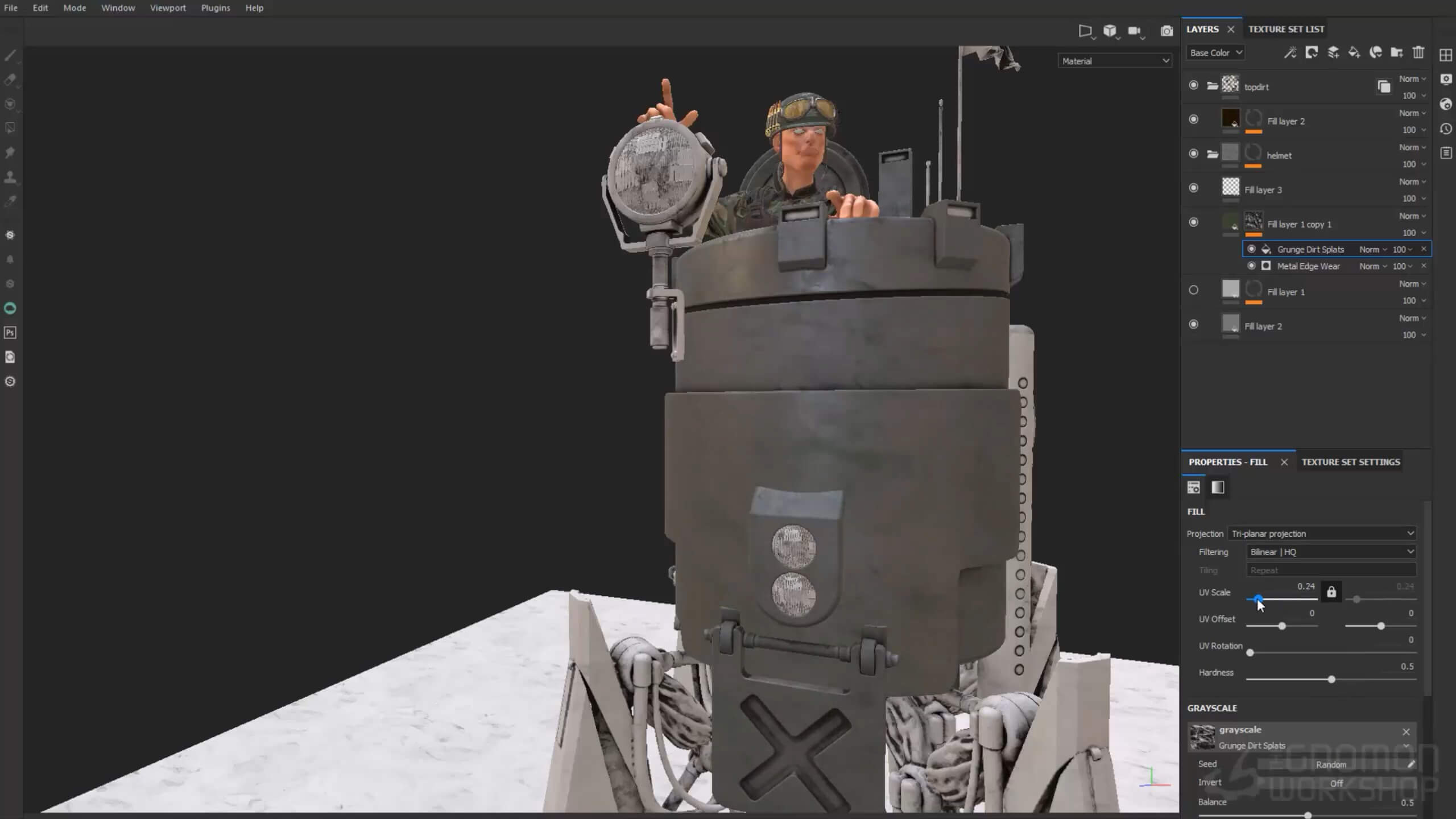Click the camera screenshot icon in the viewport toolbar
1456x819 pixels.
pos(1167,31)
